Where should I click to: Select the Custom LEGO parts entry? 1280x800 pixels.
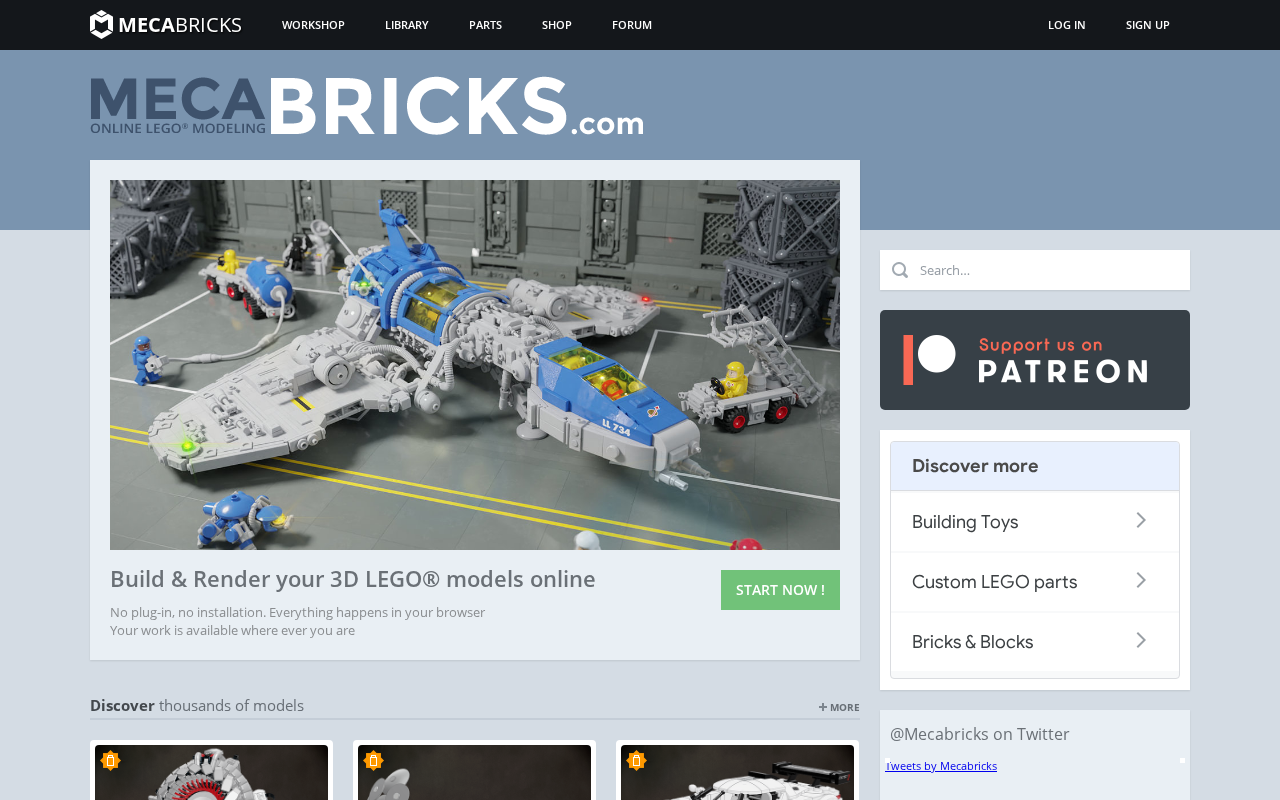[1035, 582]
